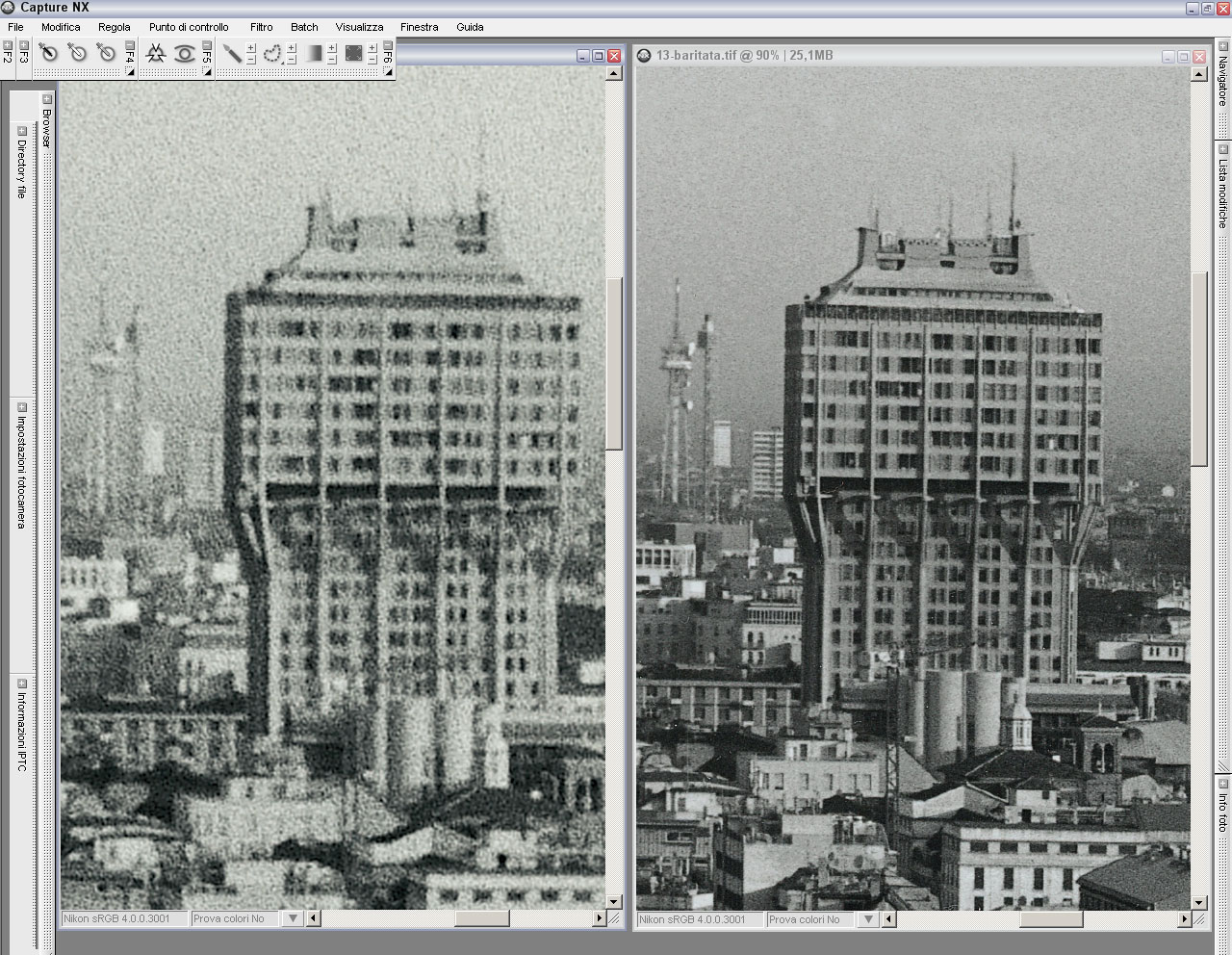Screen dimensions: 1232x955
Task: Click the fill/remove selection tool
Action: pyautogui.click(x=354, y=54)
